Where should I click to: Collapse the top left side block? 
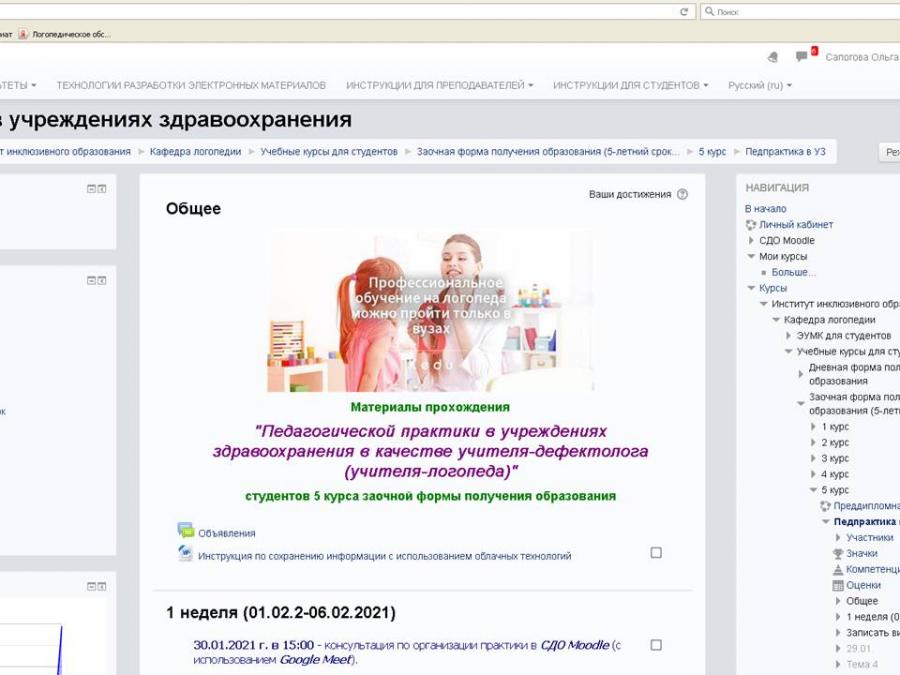click(x=91, y=188)
